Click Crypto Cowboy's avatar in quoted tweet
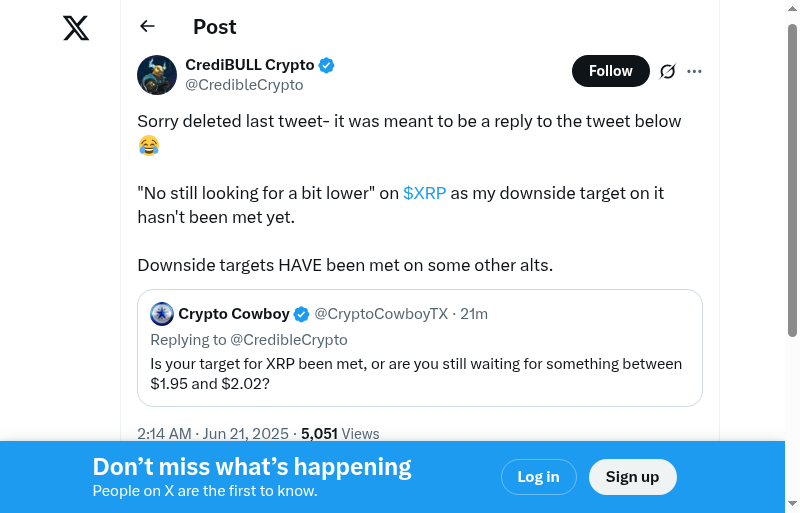Screen dimensions: 800x513 click(x=162, y=314)
